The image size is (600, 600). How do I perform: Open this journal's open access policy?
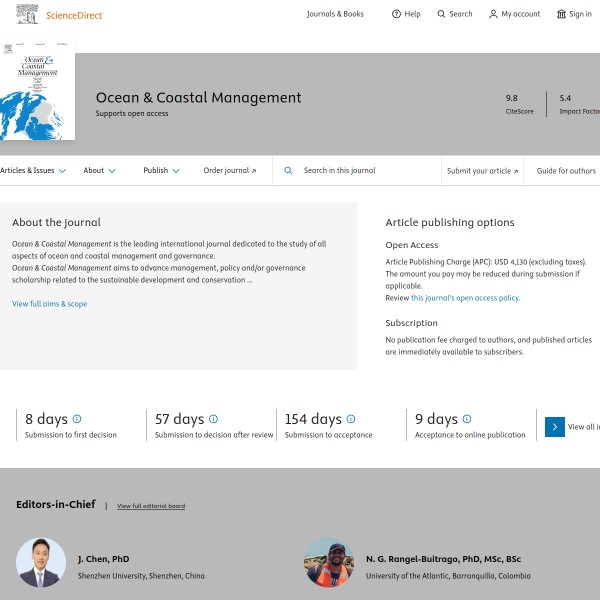(465, 298)
